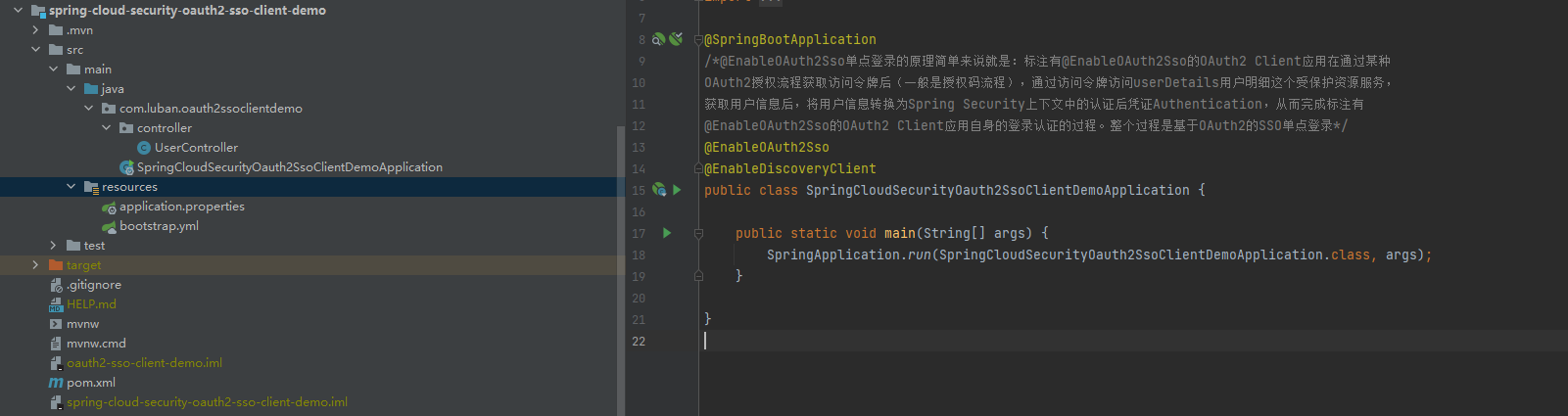1568x416 pixels.
Task: Open the UserController file
Action: [x=196, y=148]
